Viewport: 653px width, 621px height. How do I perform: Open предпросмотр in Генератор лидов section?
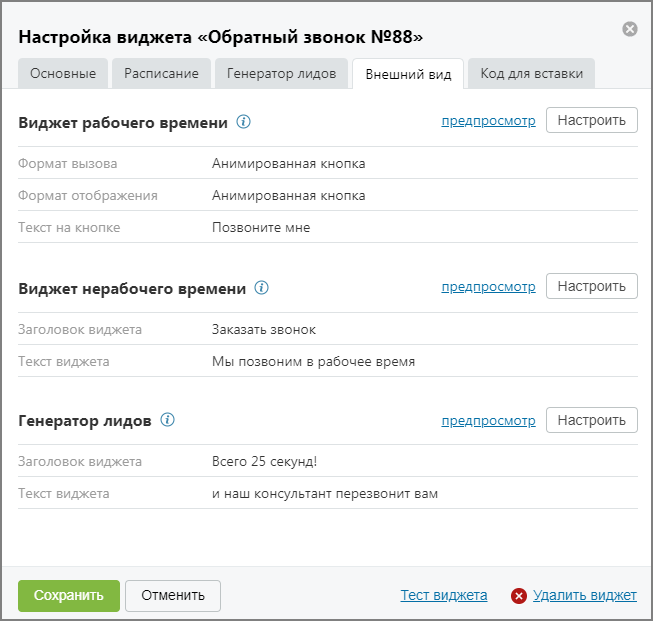(x=489, y=420)
